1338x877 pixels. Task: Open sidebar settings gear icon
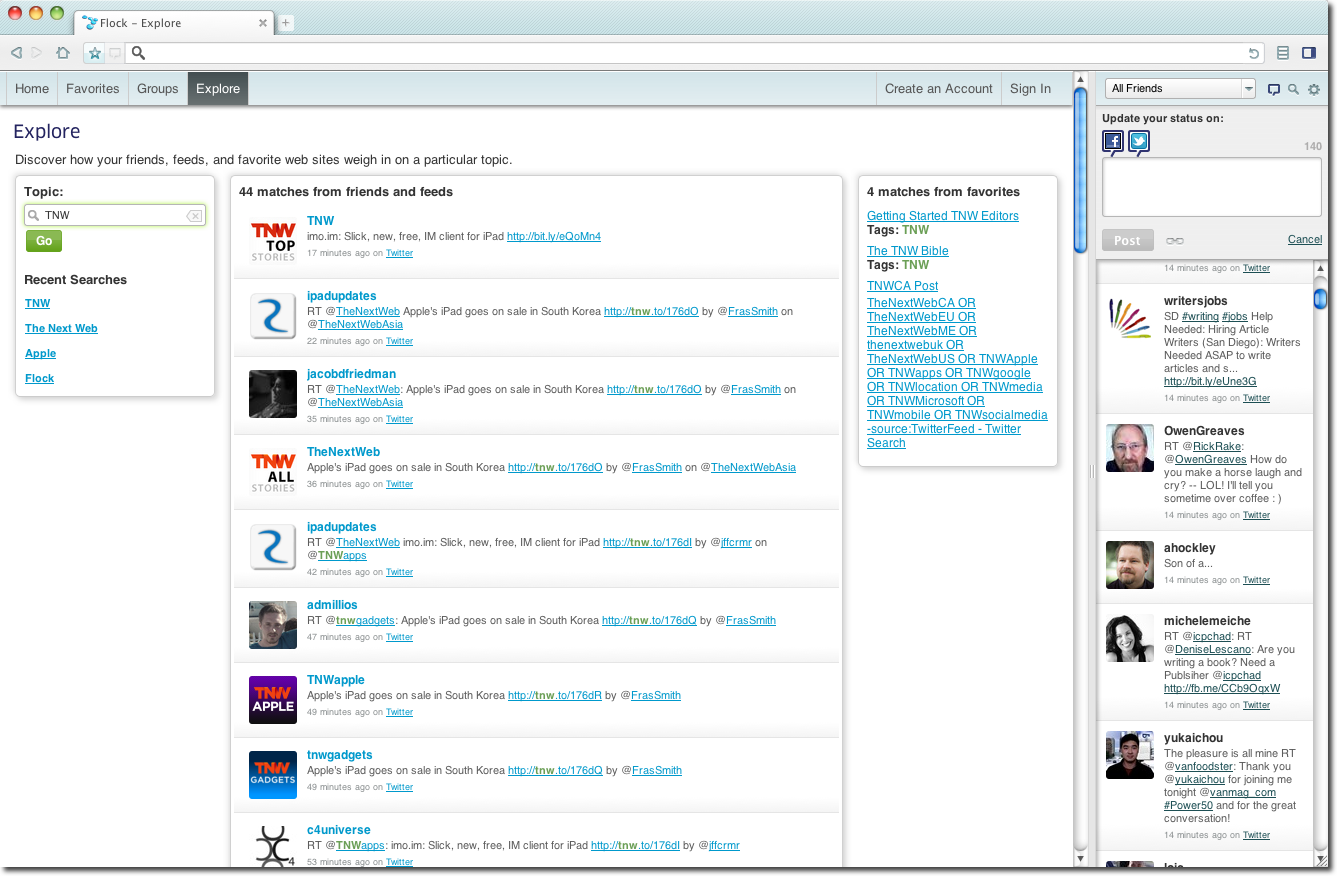point(1314,89)
